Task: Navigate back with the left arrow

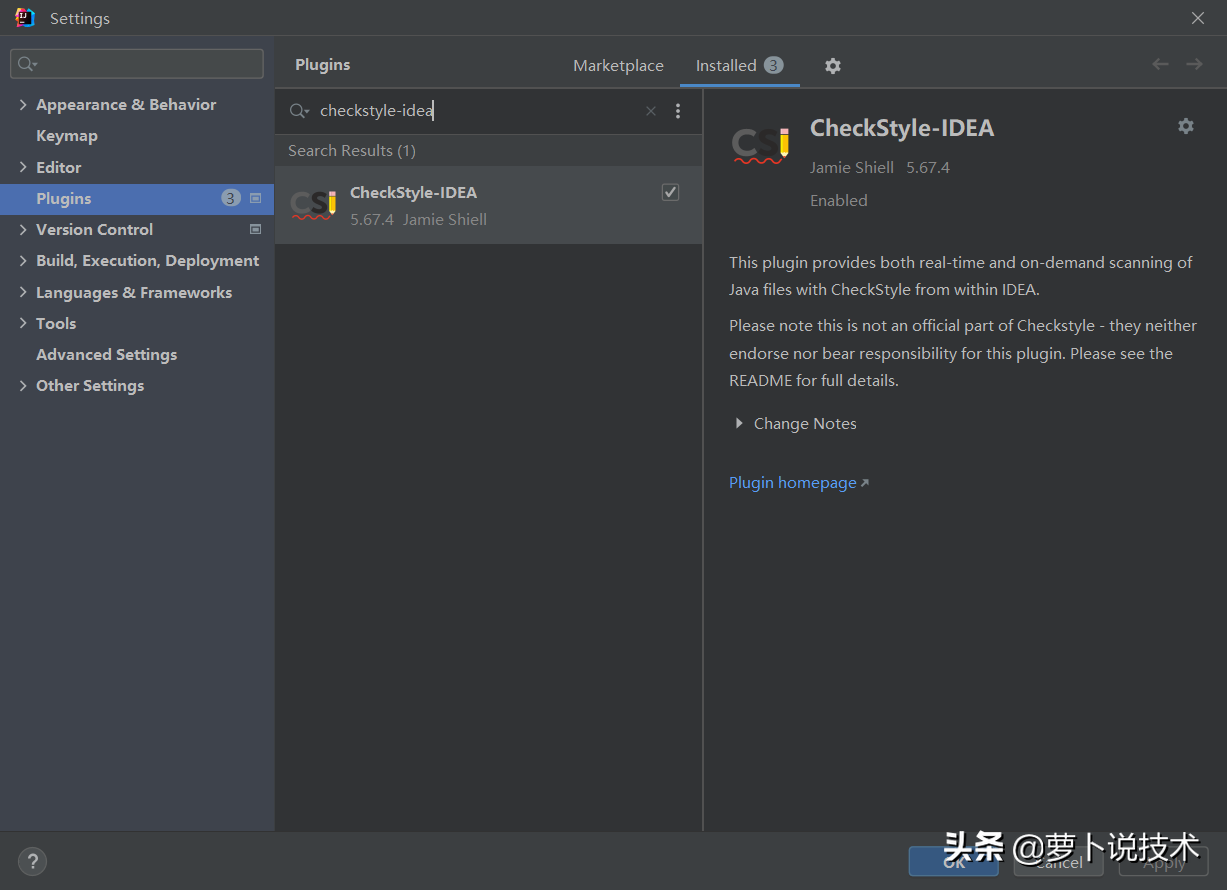Action: [1160, 64]
